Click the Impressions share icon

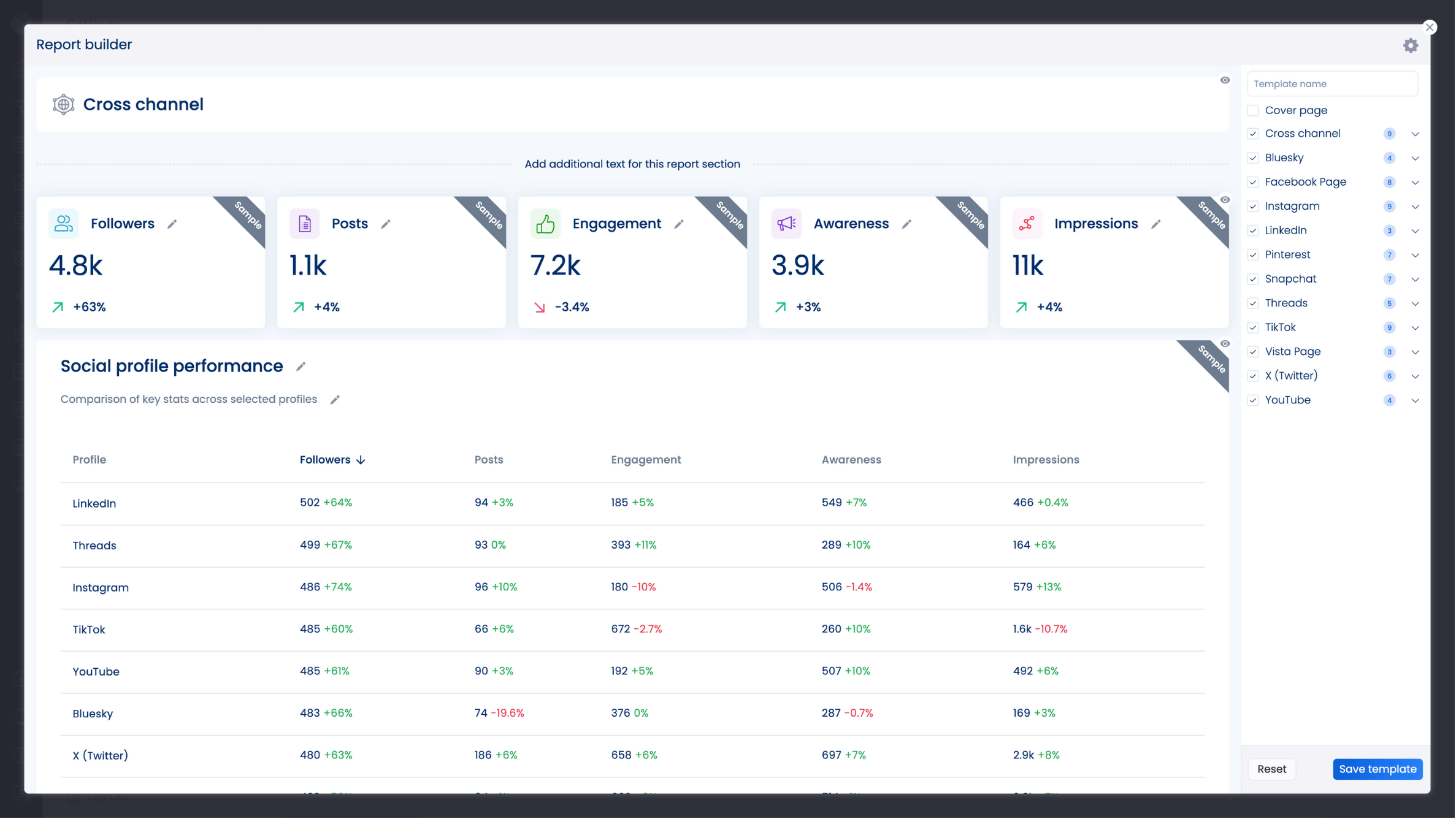click(x=1027, y=223)
